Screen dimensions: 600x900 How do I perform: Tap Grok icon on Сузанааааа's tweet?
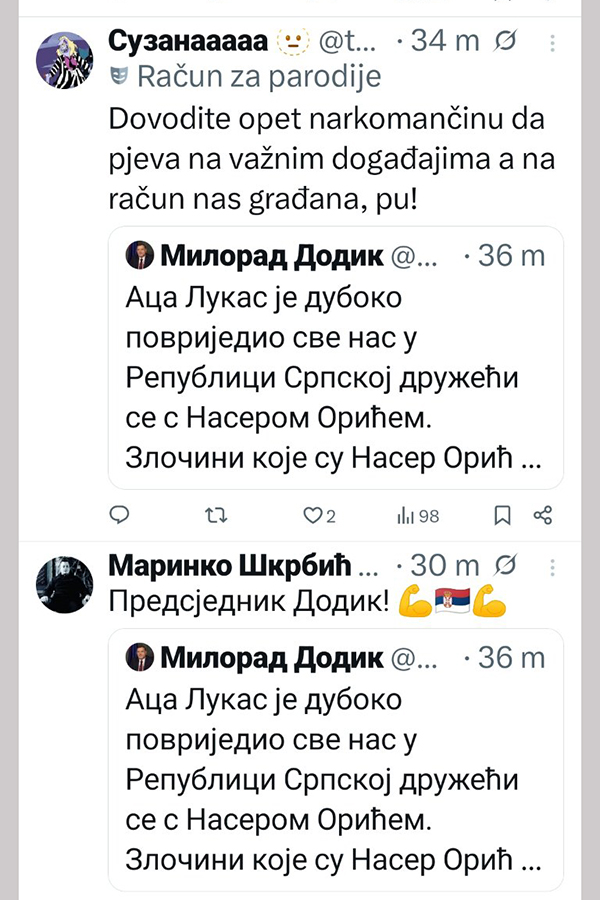(505, 43)
